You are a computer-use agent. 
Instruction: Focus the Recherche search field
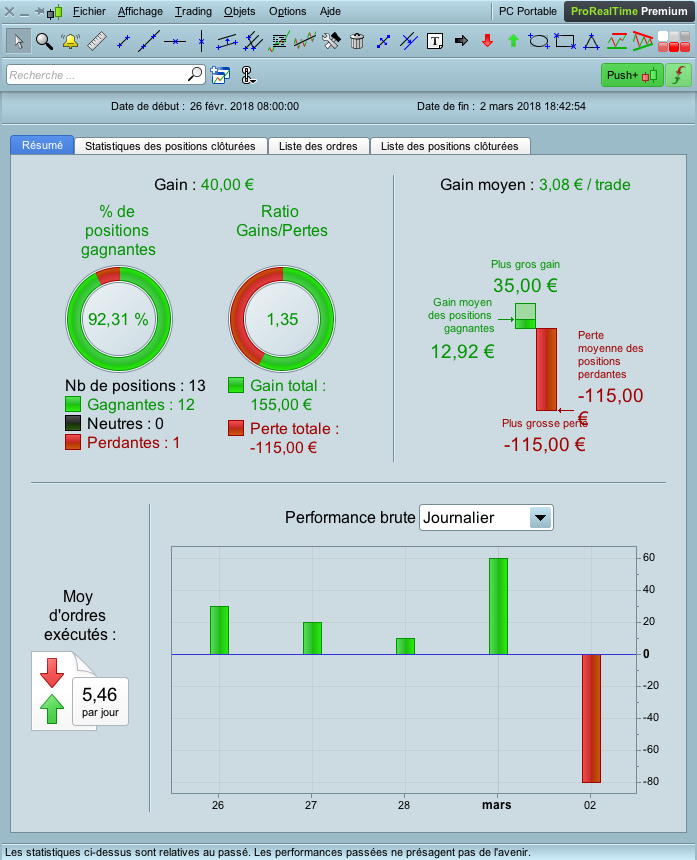106,75
